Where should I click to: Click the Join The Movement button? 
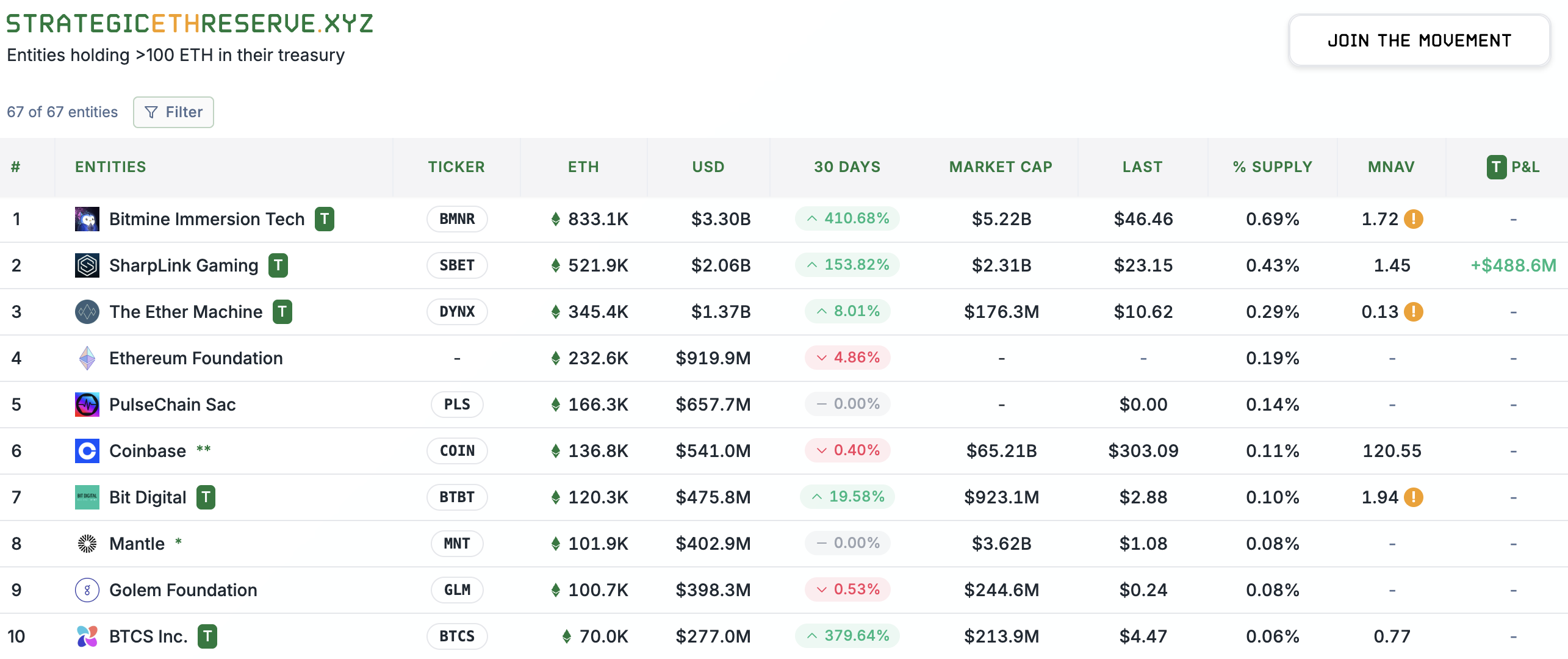click(x=1419, y=41)
